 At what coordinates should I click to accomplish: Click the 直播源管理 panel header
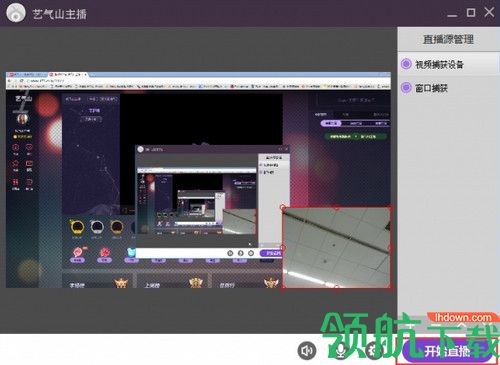448,39
